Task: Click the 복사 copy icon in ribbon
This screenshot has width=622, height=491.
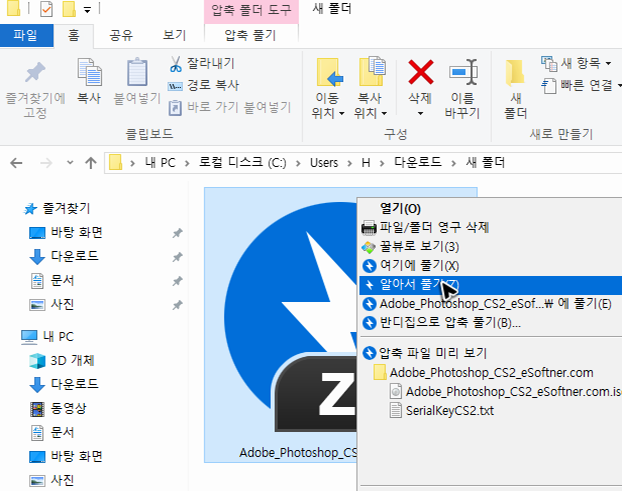Action: tap(89, 72)
